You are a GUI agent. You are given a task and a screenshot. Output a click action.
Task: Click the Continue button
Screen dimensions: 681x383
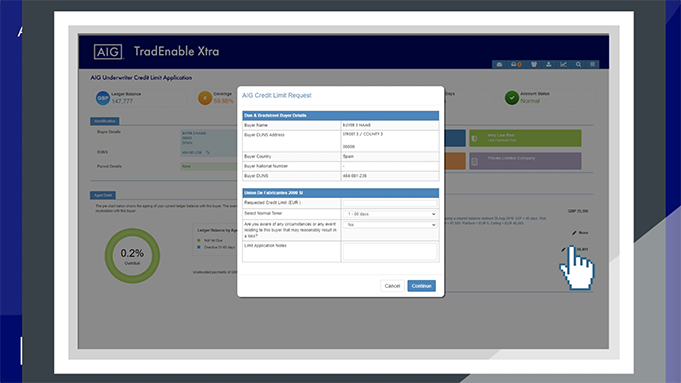pos(421,286)
